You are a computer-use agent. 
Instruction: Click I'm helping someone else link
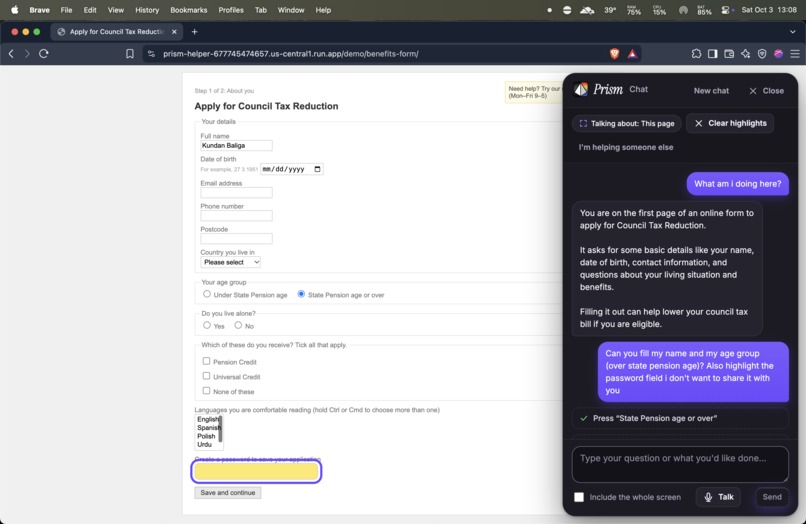tap(626, 147)
